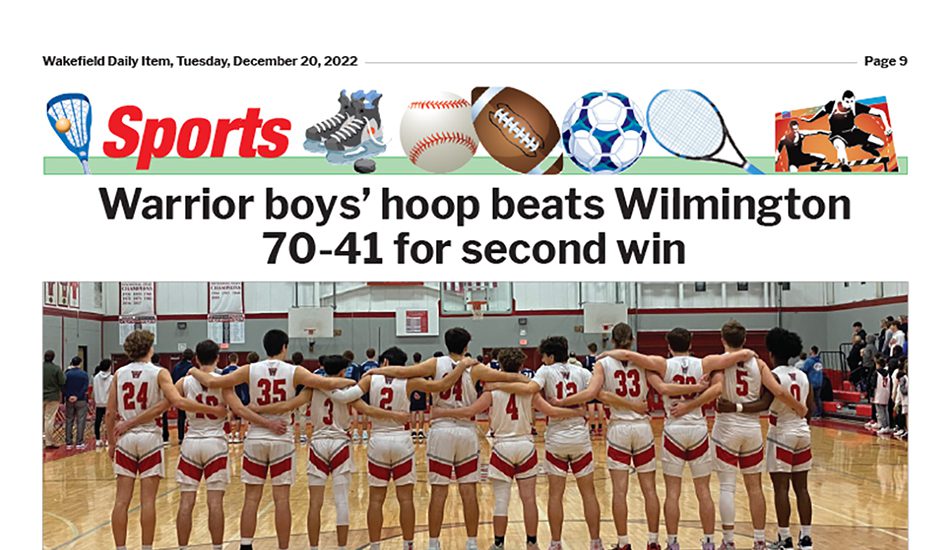The height and width of the screenshot is (550, 950).
Task: Click the Wakefield Daily Item date line
Action: (200, 61)
